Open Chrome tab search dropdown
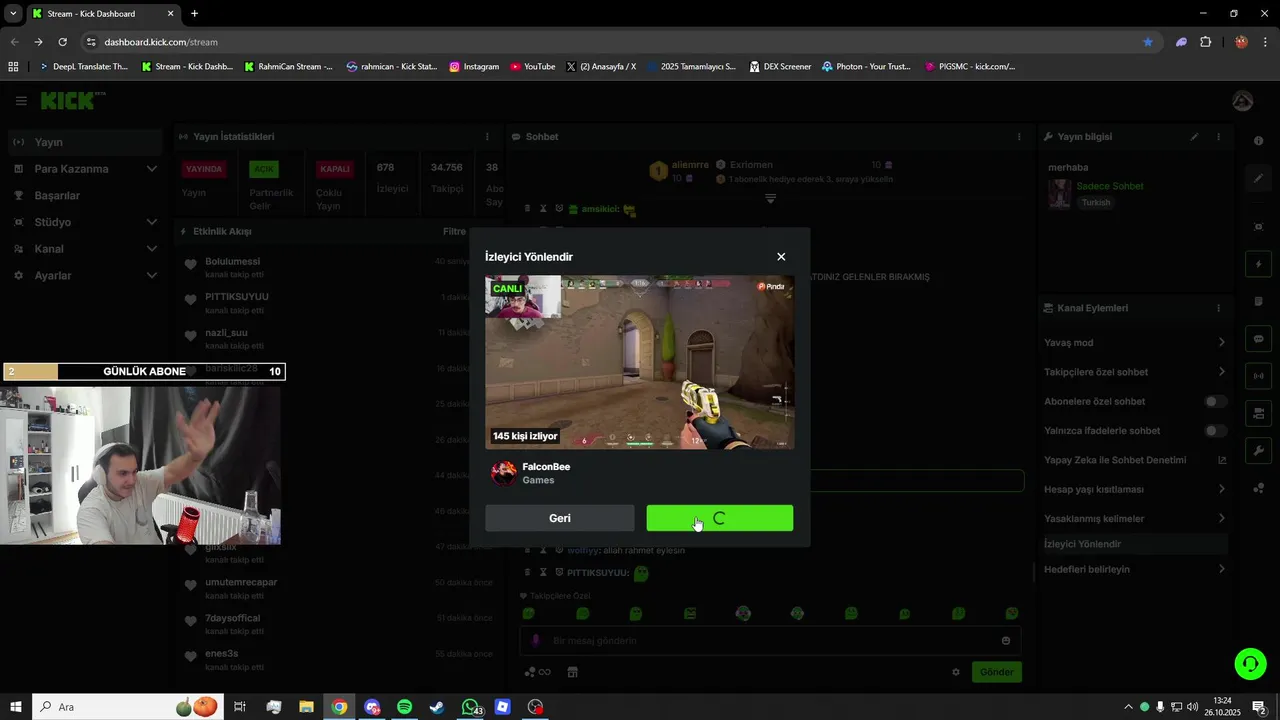Viewport: 1280px width, 720px height. tap(13, 13)
